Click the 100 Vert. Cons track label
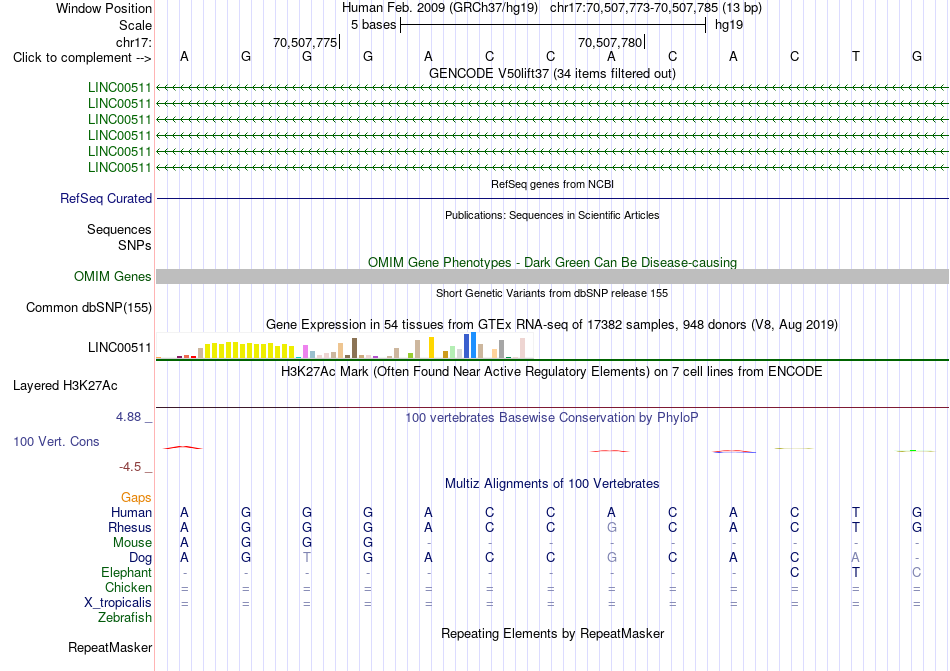 click(56, 441)
